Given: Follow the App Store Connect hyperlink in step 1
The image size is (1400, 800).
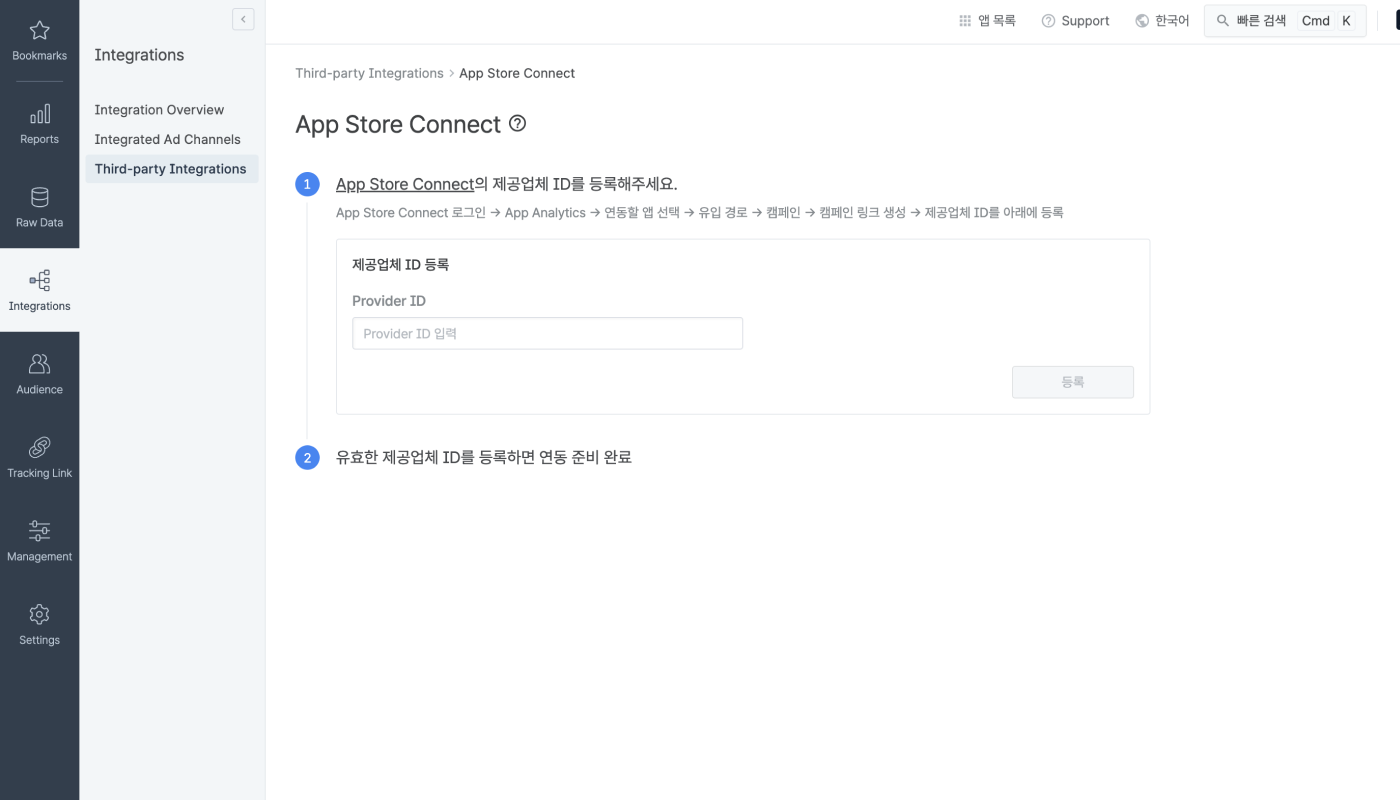Looking at the screenshot, I should coord(405,184).
